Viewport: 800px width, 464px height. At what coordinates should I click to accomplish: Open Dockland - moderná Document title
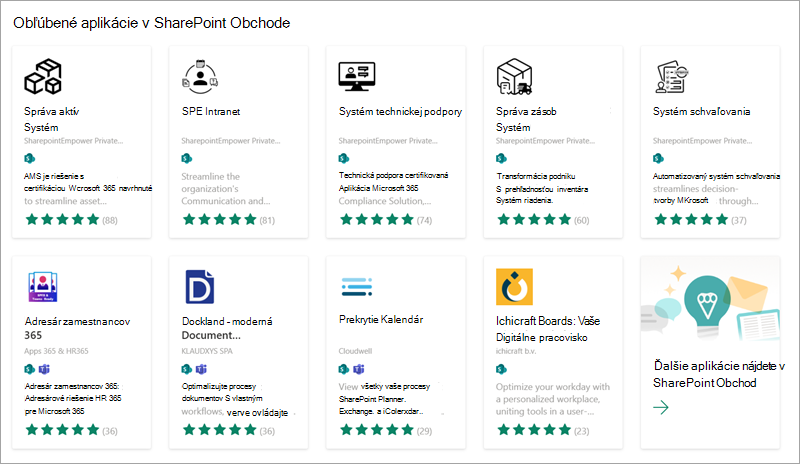(x=227, y=328)
